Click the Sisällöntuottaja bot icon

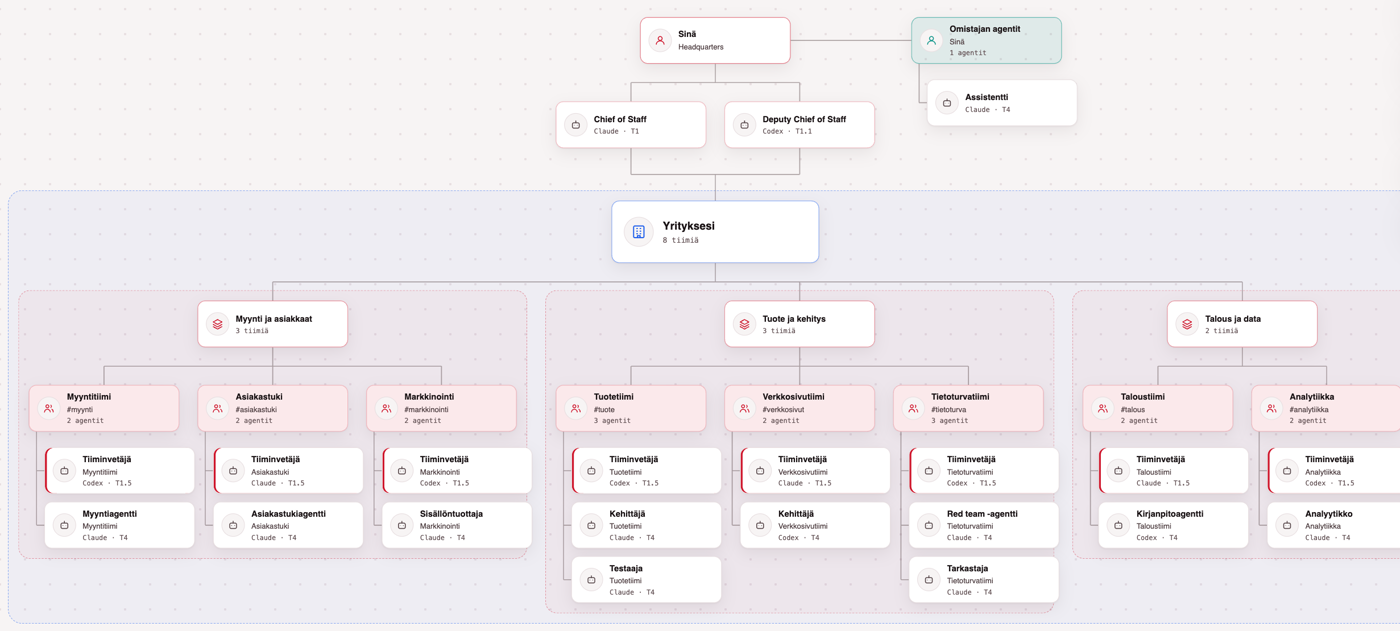click(x=402, y=525)
